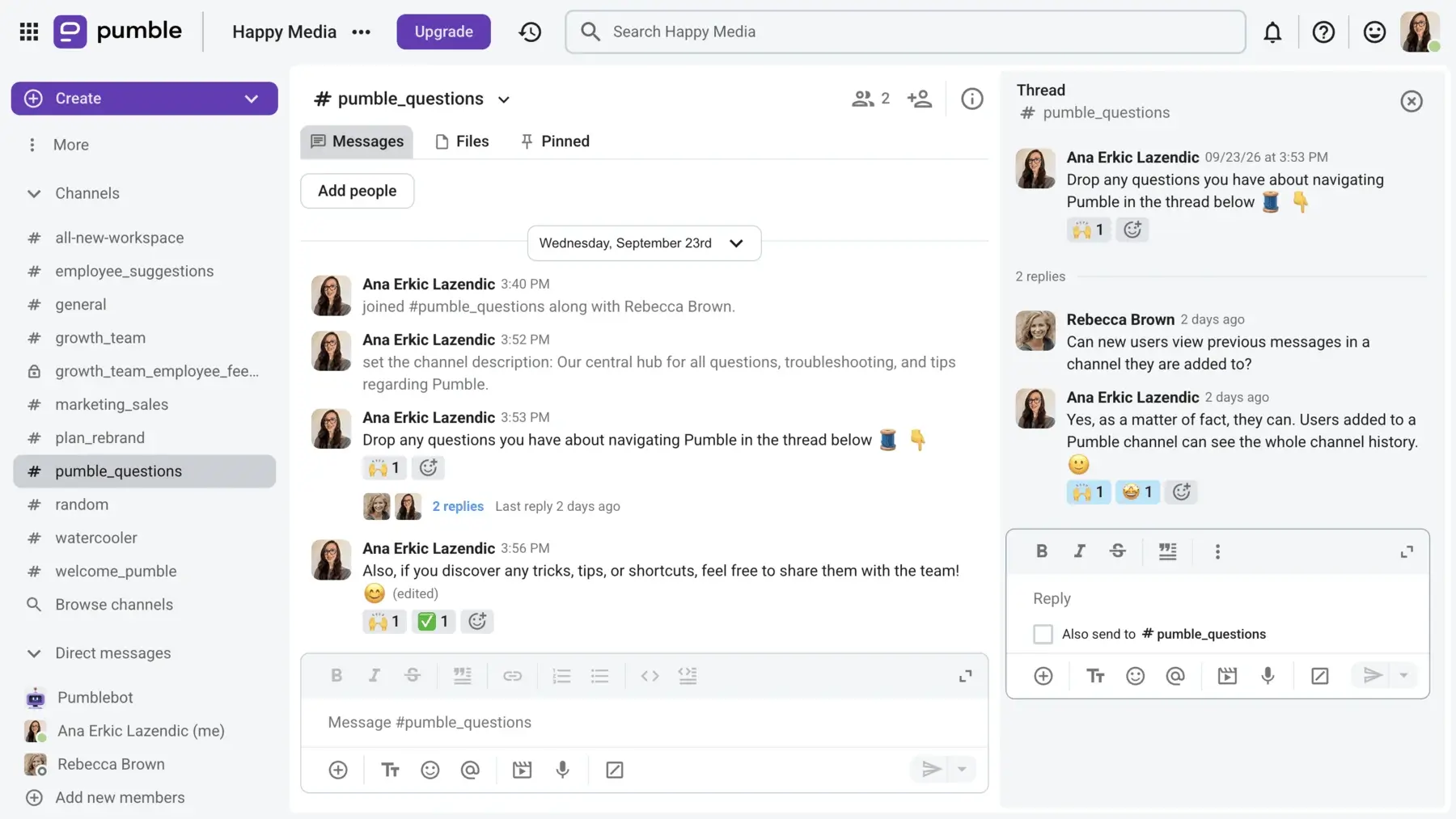This screenshot has width=1456, height=819.
Task: Select the Messages tab
Action: 357,141
